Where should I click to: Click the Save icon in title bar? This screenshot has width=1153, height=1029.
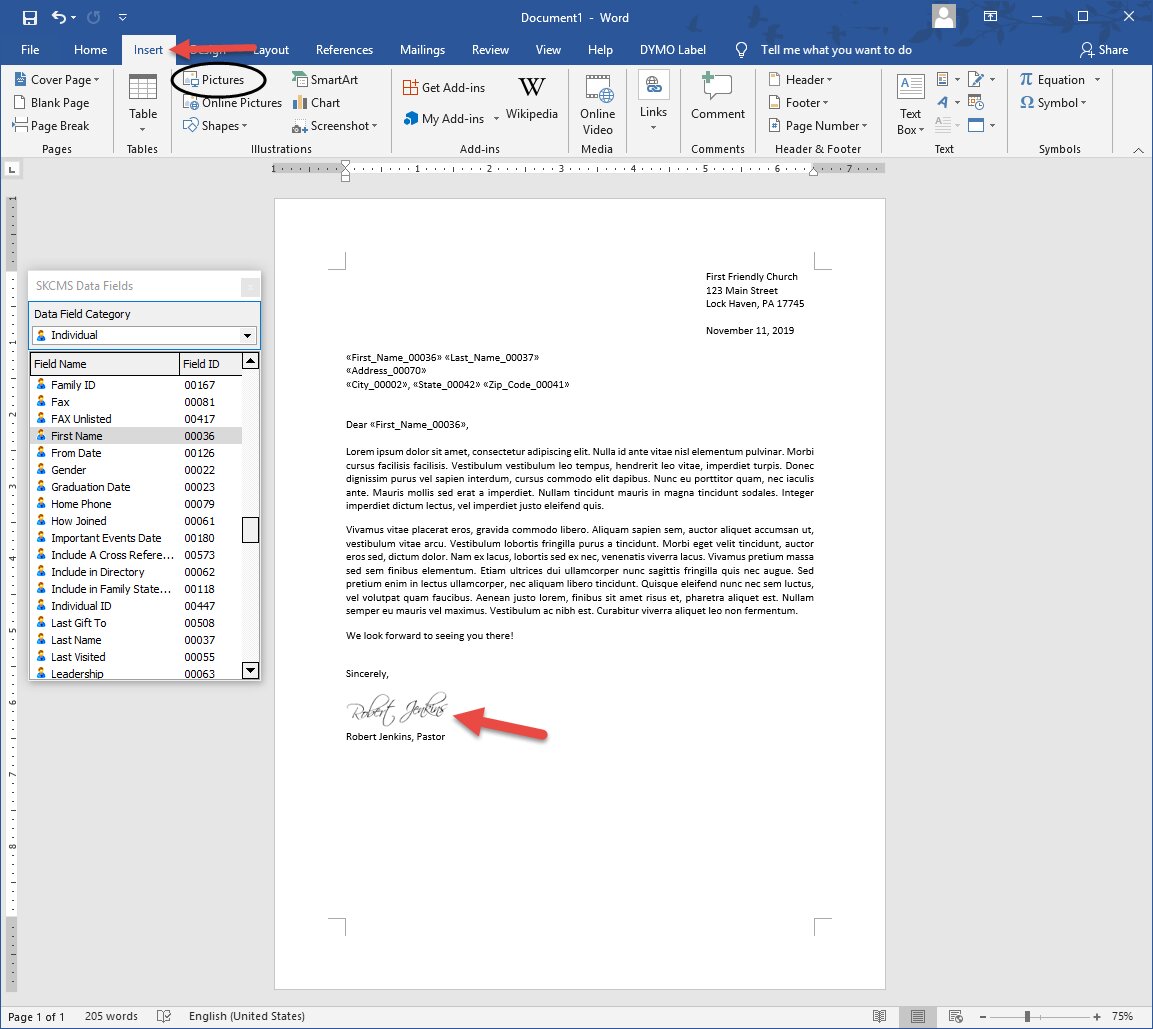pos(29,18)
